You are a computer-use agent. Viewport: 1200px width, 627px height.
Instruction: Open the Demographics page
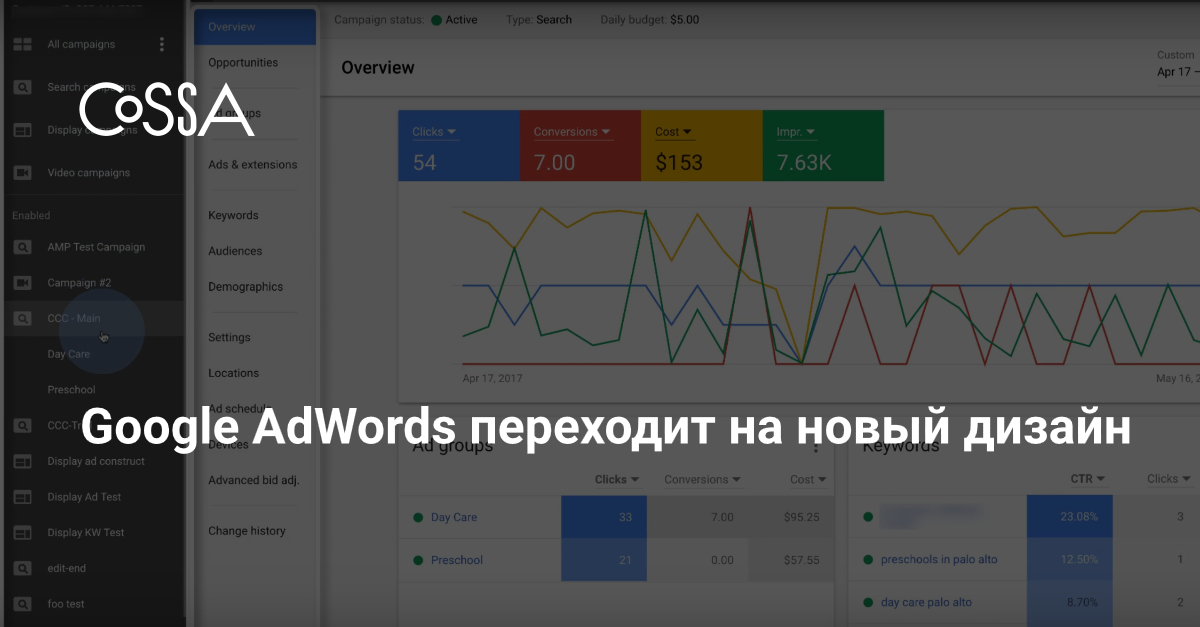click(x=246, y=287)
